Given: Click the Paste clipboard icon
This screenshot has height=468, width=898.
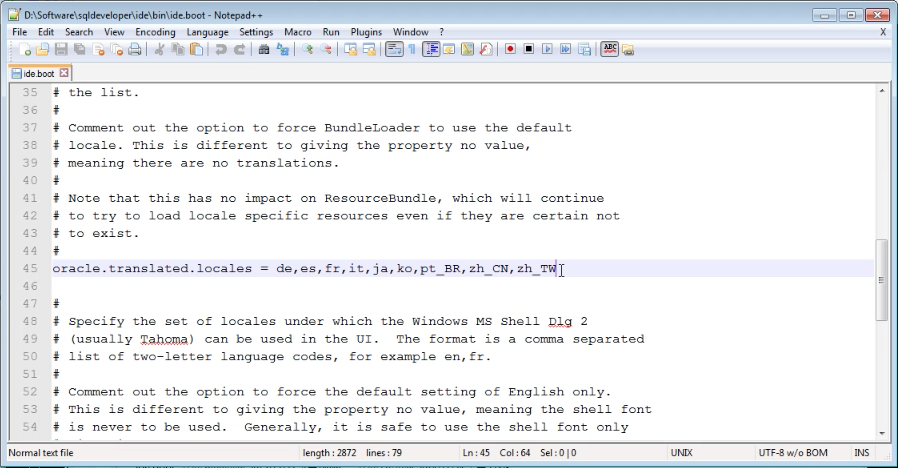Looking at the screenshot, I should pyautogui.click(x=196, y=50).
